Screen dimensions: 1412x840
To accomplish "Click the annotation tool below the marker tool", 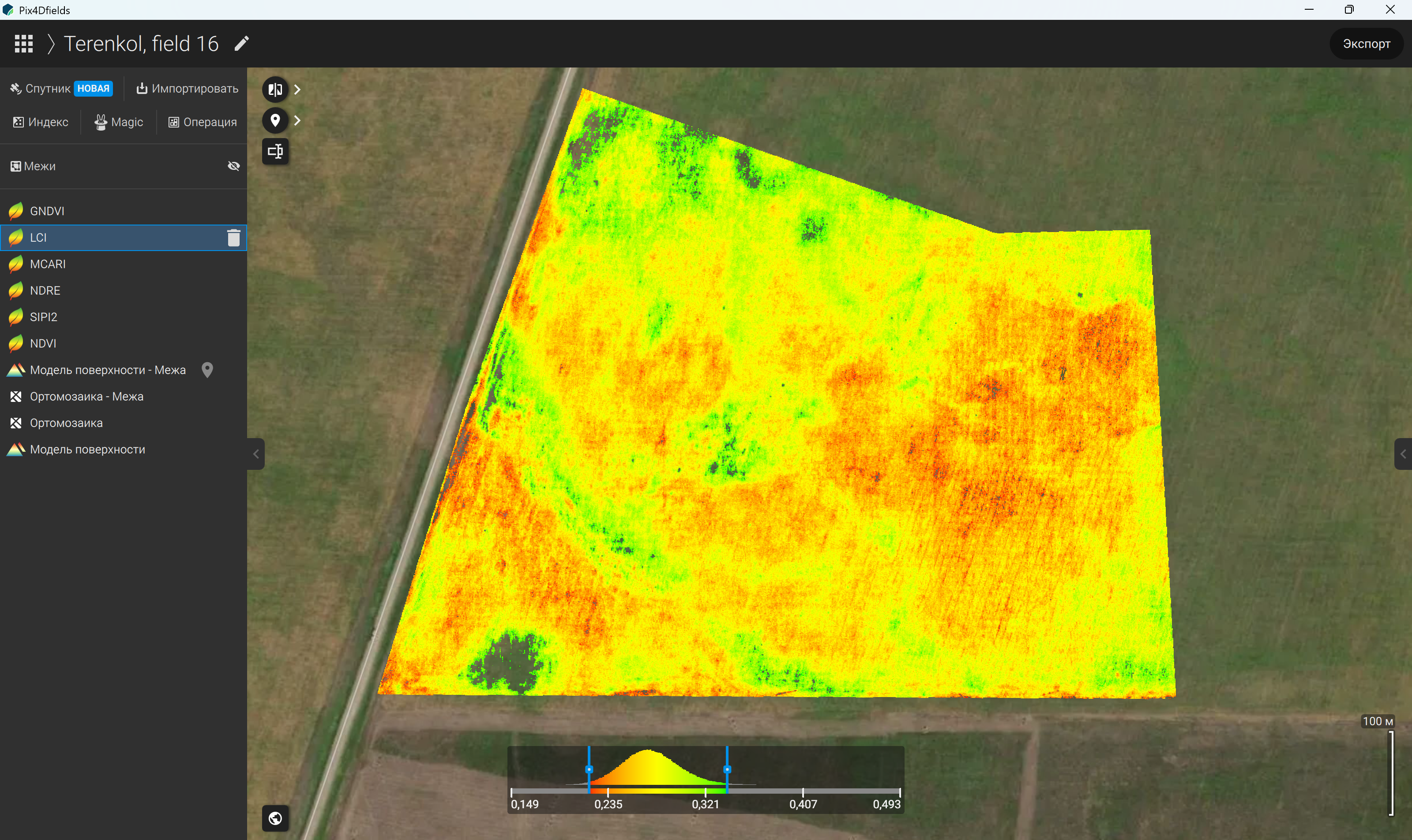I will tap(275, 151).
